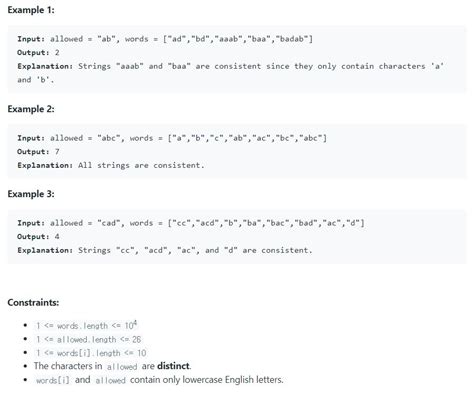
Task: Click the bold word "distinct"
Action: pyautogui.click(x=173, y=366)
